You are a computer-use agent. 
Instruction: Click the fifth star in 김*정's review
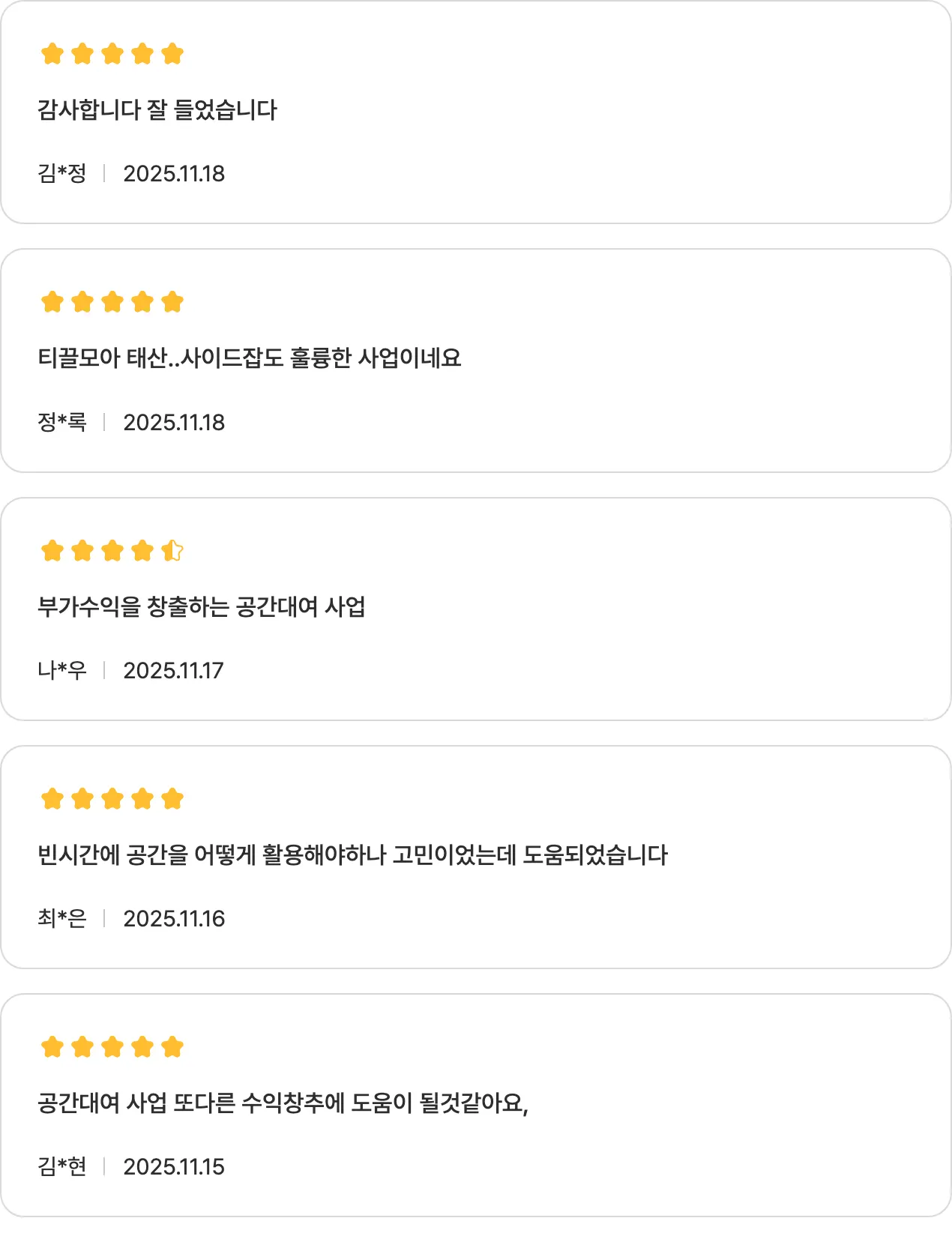(x=172, y=54)
